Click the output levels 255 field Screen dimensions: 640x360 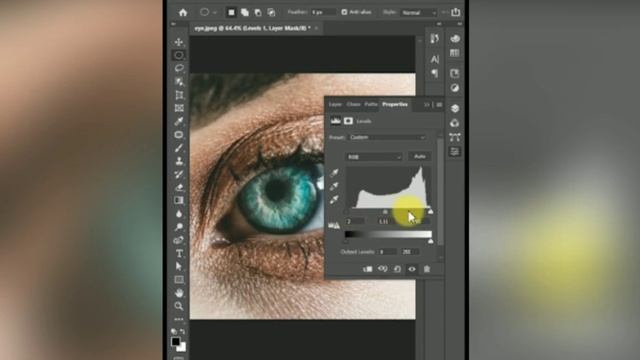[410, 252]
